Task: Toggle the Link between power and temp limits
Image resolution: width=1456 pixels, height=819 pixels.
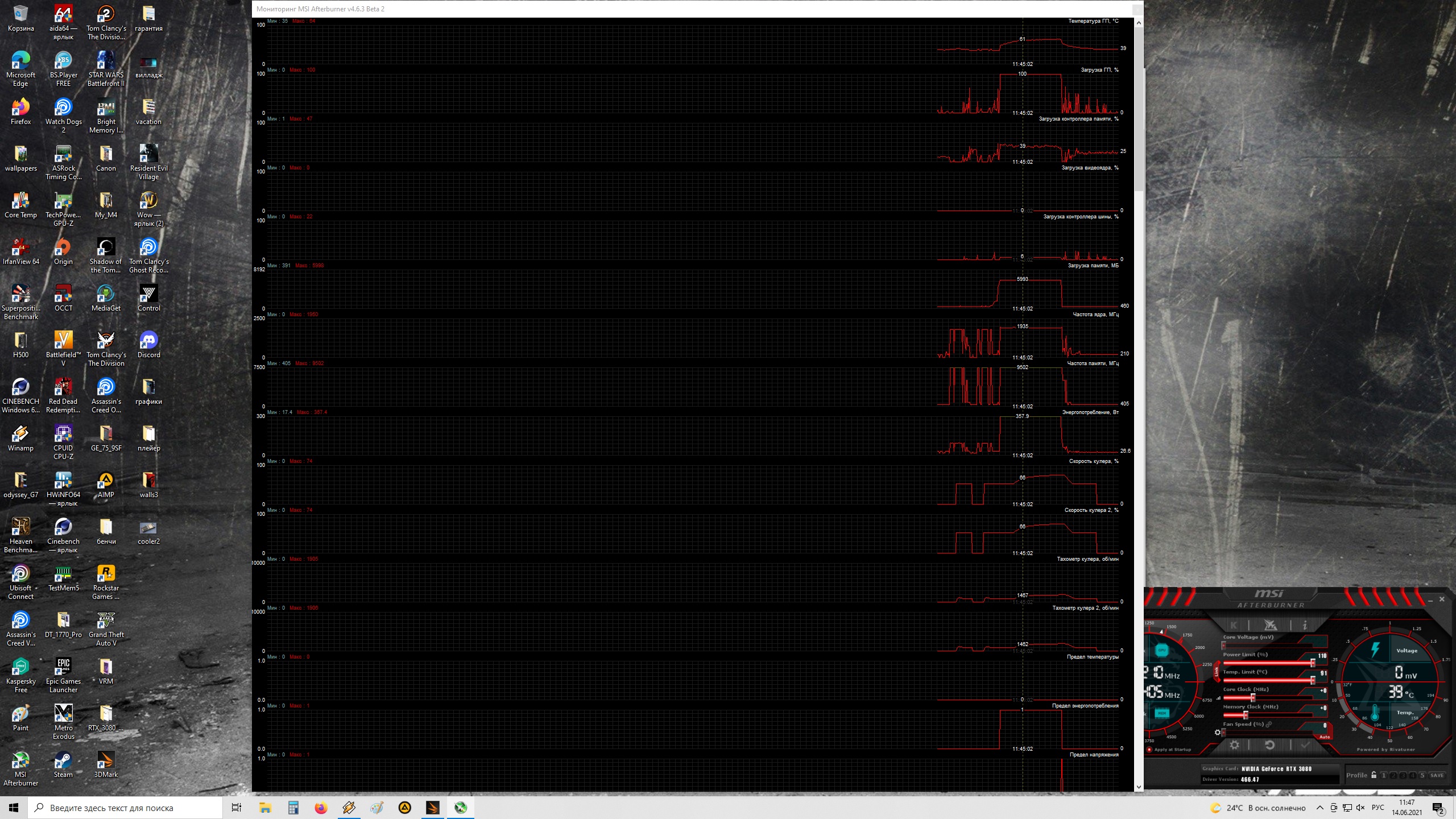Action: pos(1217,672)
